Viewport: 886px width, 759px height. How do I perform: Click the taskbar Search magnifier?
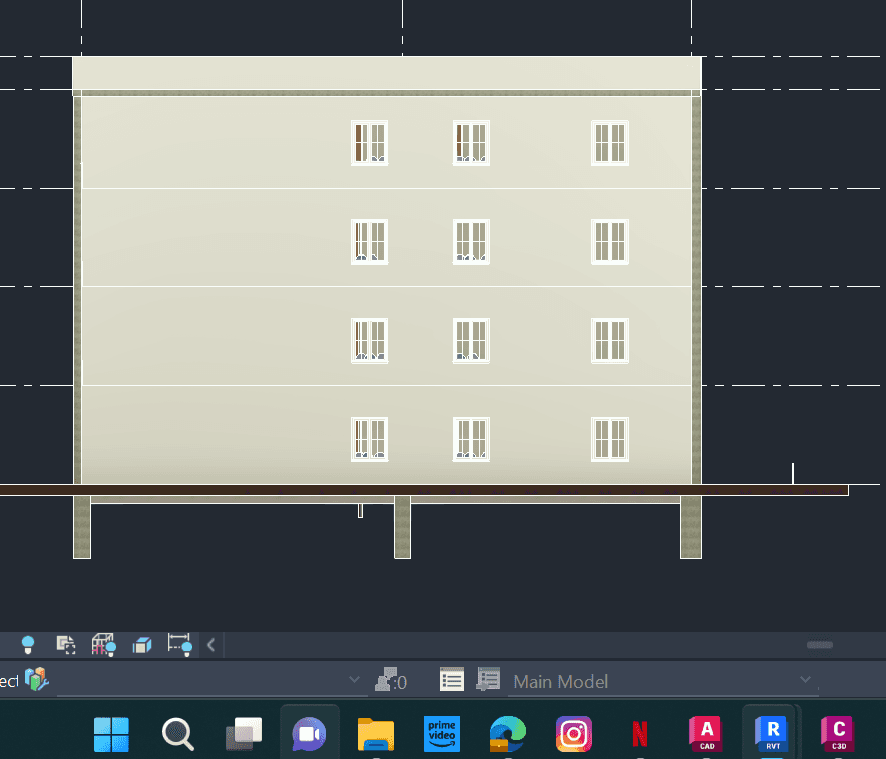click(x=177, y=735)
